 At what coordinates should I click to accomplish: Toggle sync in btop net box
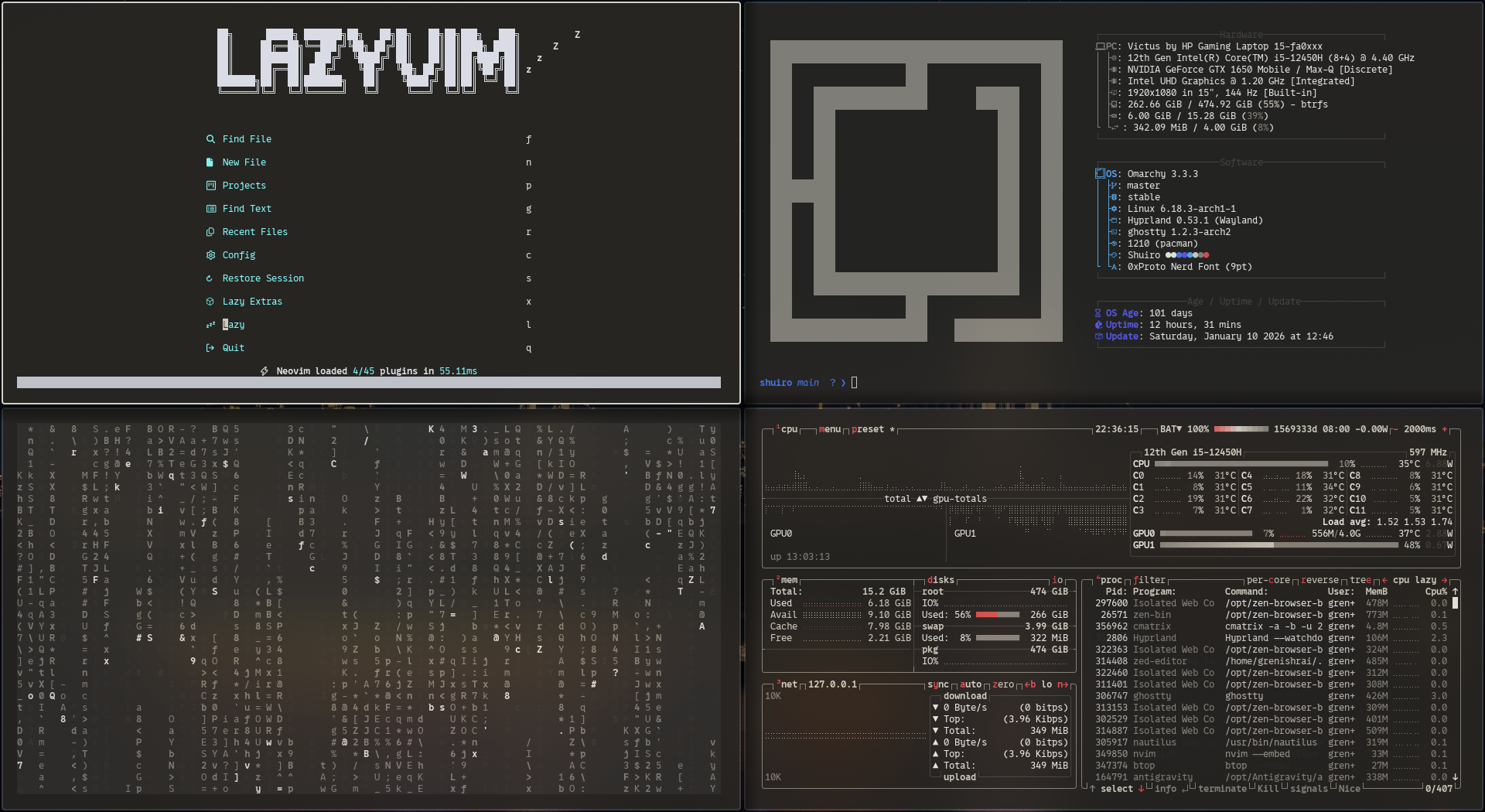[938, 684]
